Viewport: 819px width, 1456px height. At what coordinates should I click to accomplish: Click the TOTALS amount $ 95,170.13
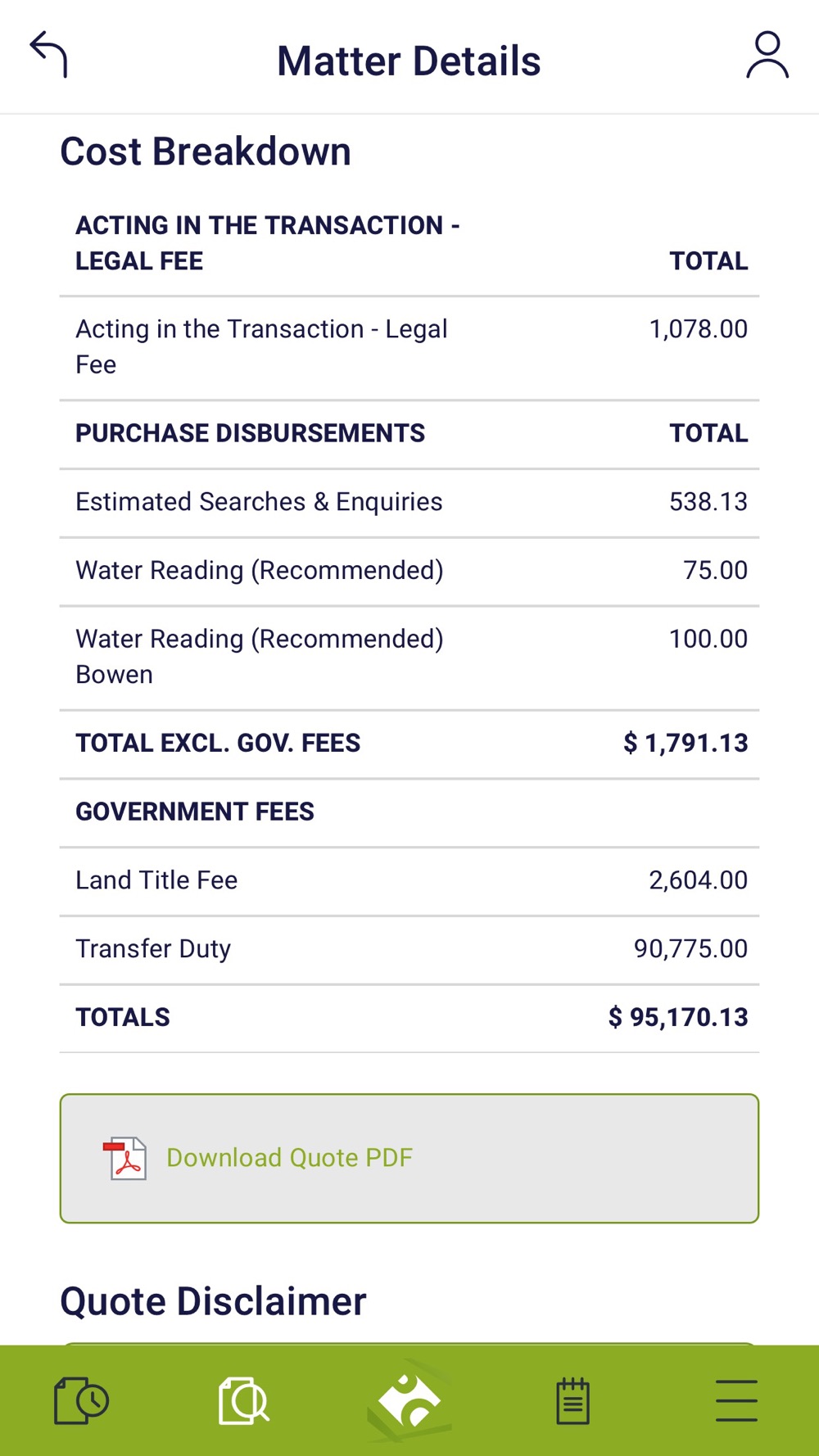[678, 1018]
